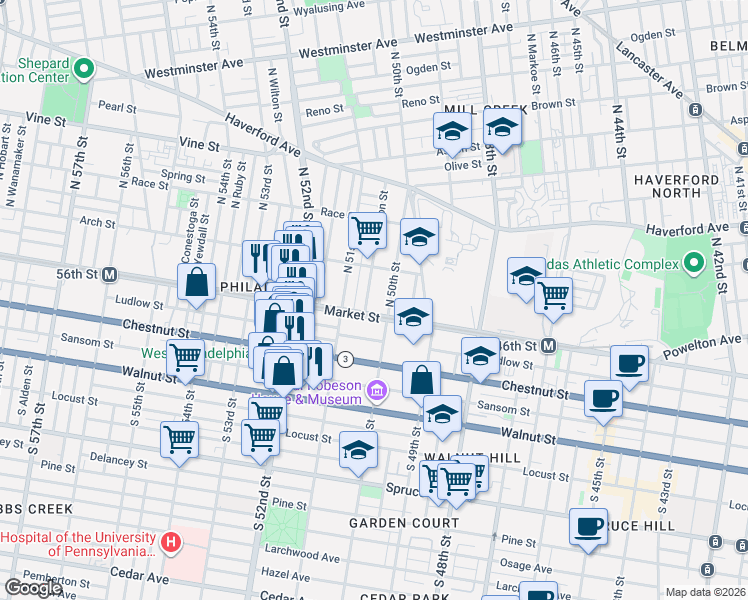Click the front shopping cart marker on Spruce St

pyautogui.click(x=457, y=483)
